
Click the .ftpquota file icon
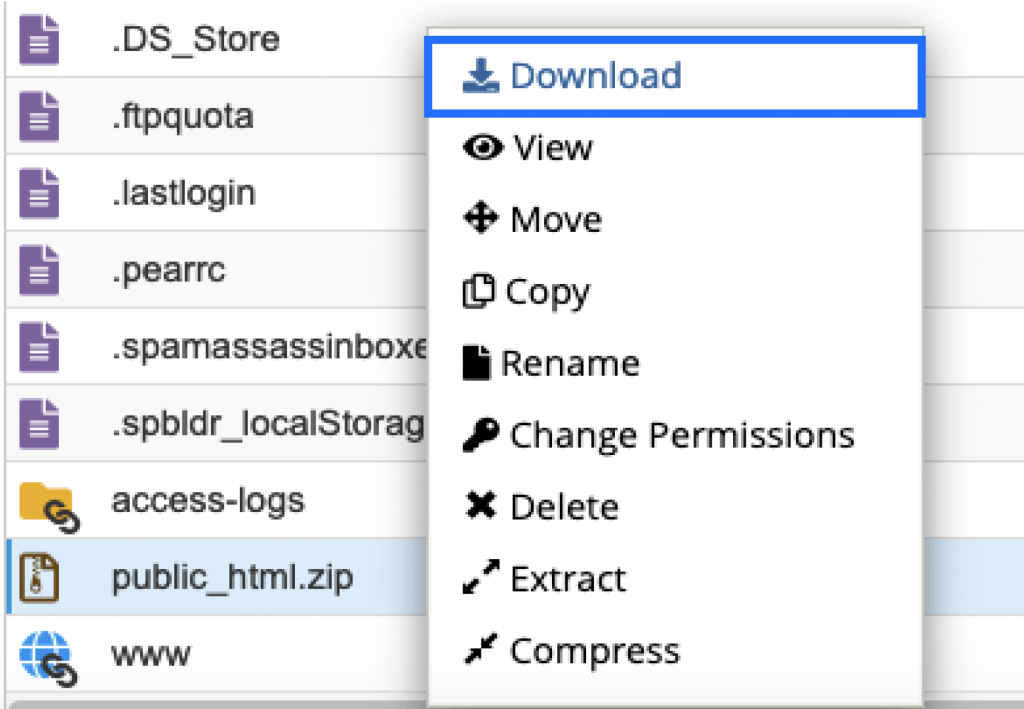[x=40, y=117]
